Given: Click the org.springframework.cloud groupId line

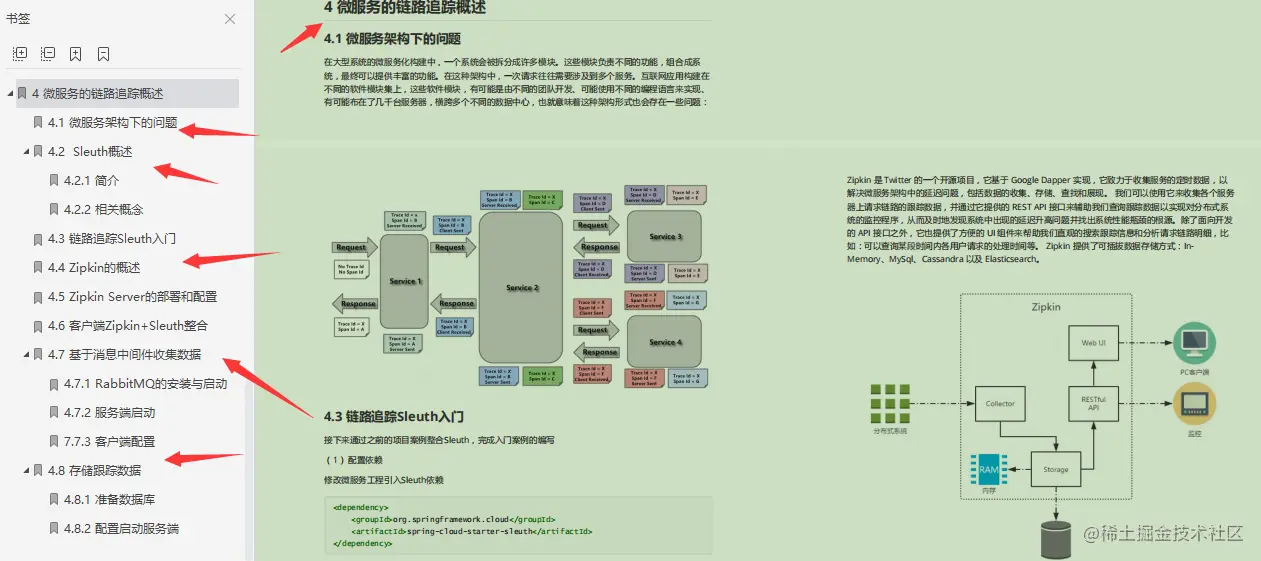Looking at the screenshot, I should point(453,519).
